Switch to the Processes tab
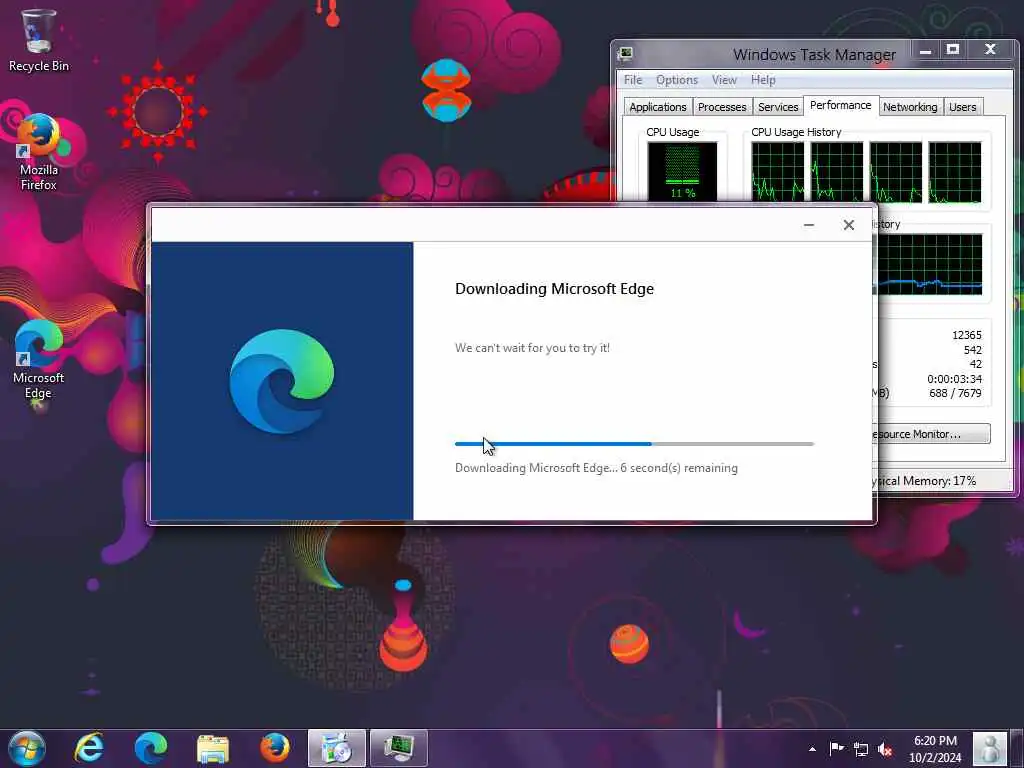Viewport: 1024px width, 768px height. click(722, 107)
